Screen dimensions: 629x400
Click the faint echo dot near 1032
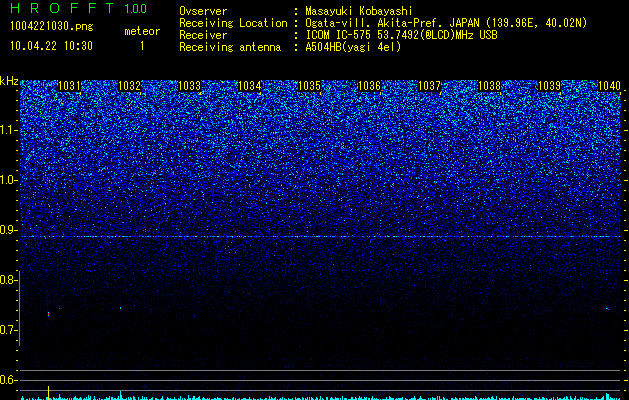click(120, 308)
